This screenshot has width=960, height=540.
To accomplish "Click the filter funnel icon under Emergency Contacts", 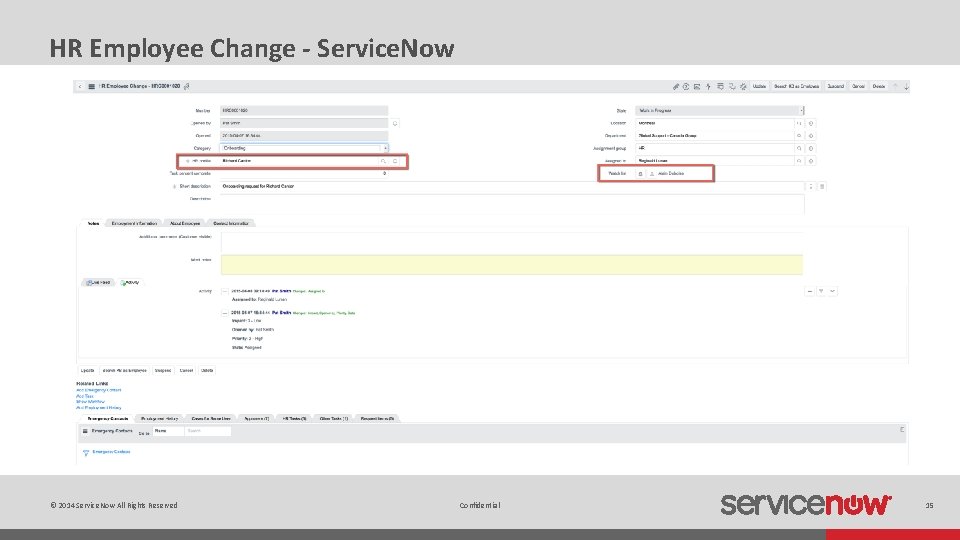I will tap(86, 452).
